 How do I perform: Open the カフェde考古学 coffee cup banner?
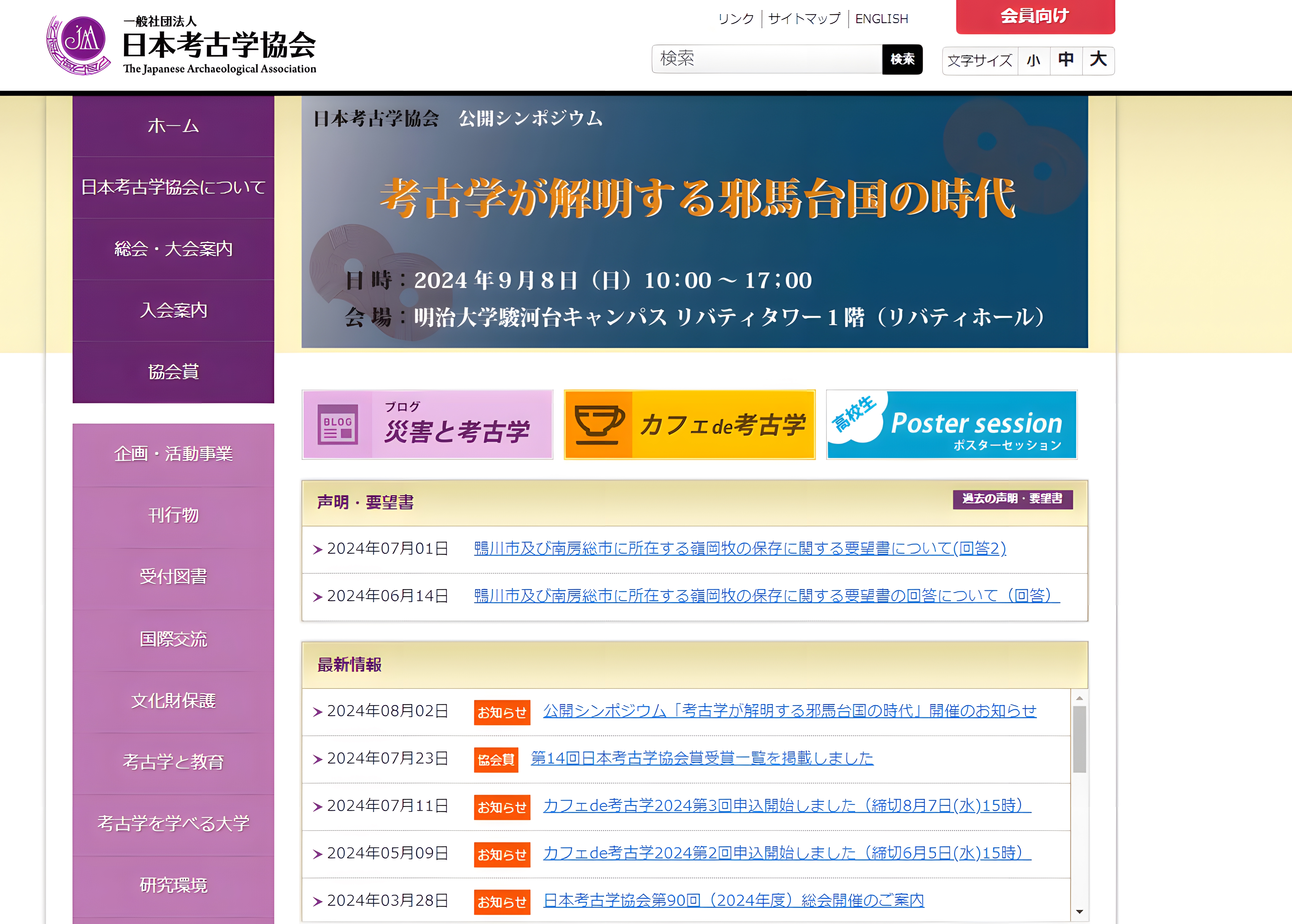point(690,424)
